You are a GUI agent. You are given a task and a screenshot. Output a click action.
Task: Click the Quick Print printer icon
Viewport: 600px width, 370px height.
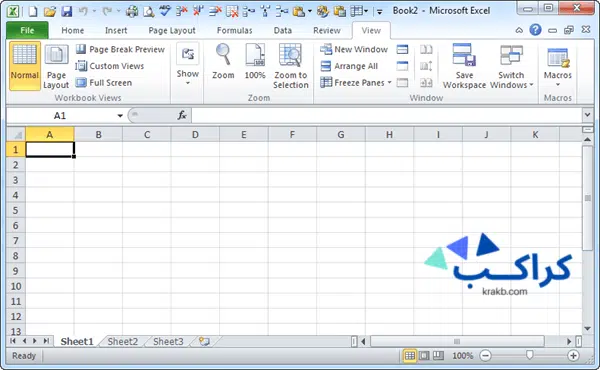click(132, 11)
